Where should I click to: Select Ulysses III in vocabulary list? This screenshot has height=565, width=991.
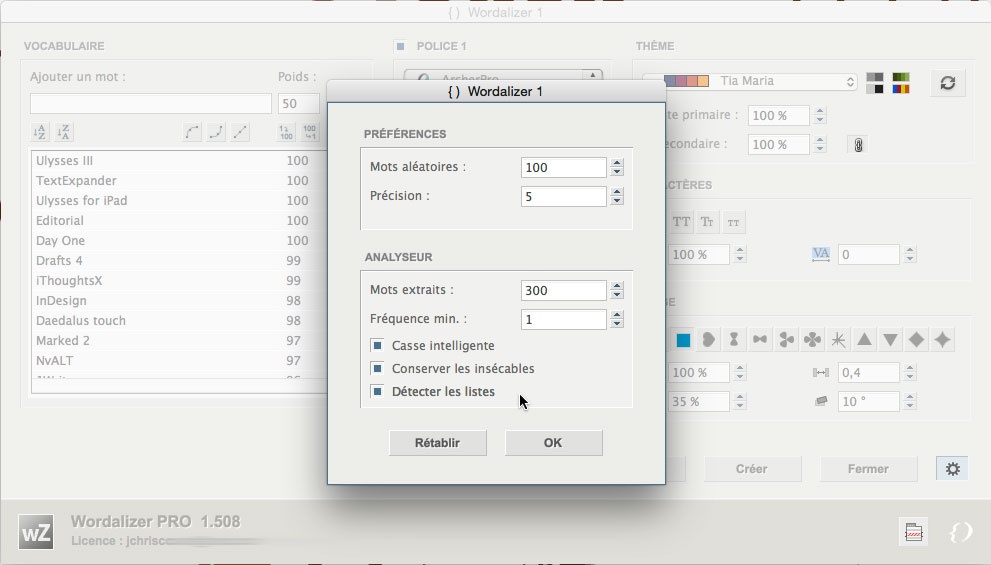click(179, 161)
